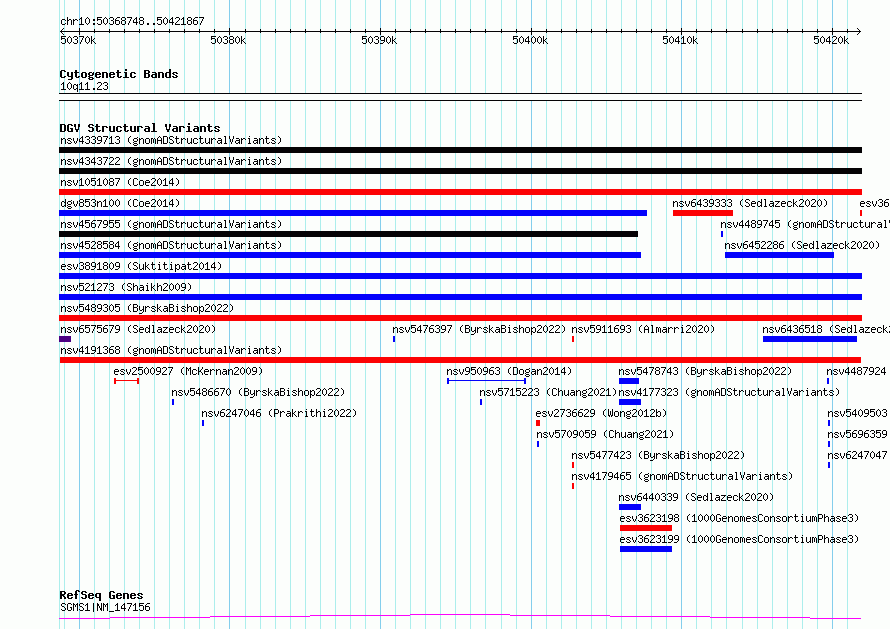Viewport: 890px width, 629px height.
Task: Click the 50400k position on ruler
Action: (530, 40)
